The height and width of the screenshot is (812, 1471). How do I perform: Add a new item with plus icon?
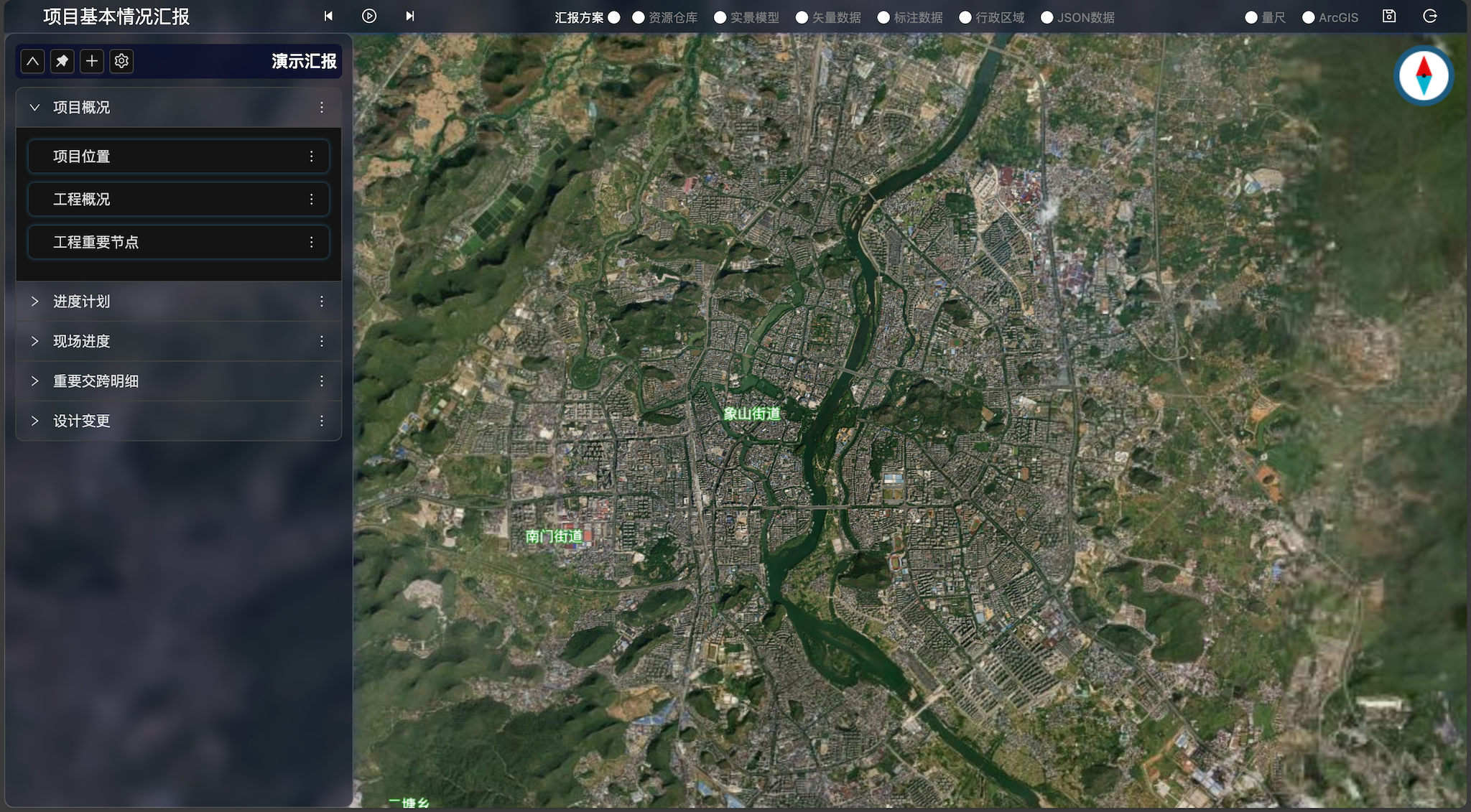(x=92, y=61)
